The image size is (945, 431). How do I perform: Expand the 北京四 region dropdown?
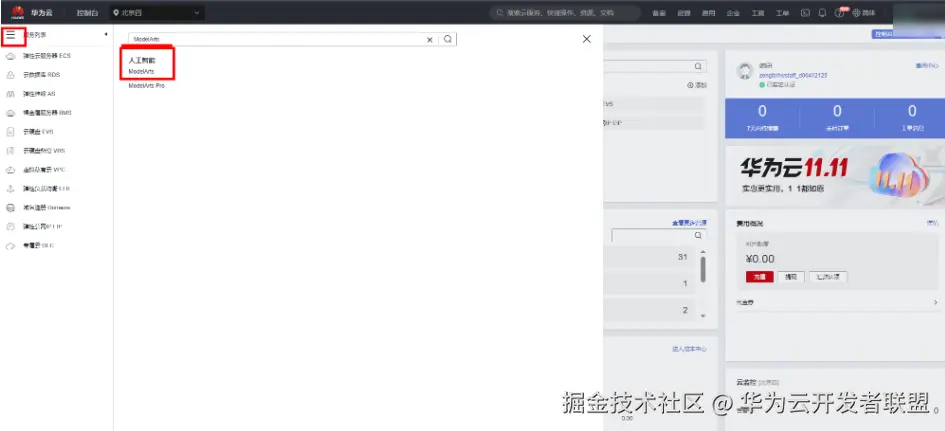coord(157,13)
